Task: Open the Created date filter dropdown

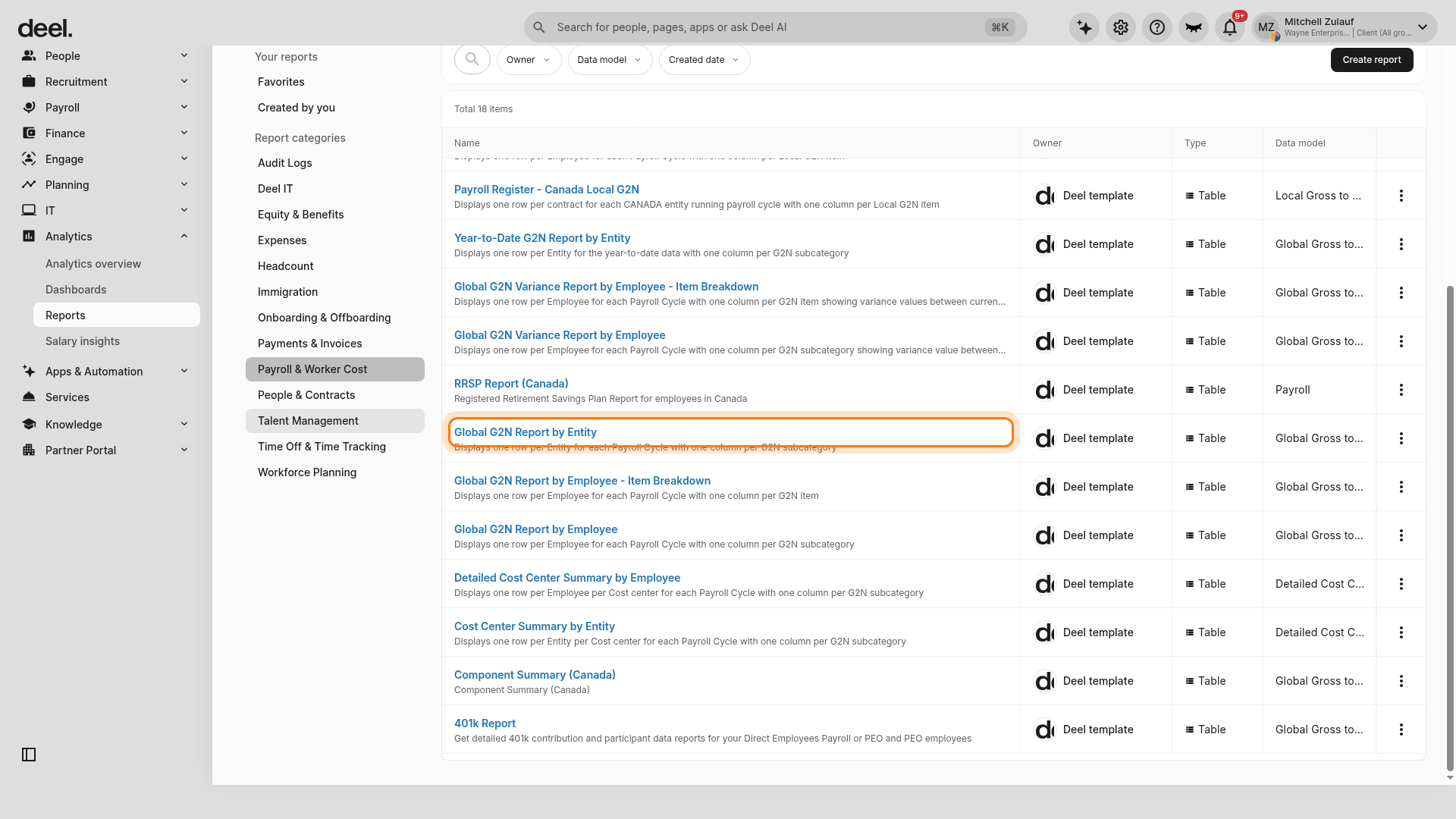Action: pos(704,60)
